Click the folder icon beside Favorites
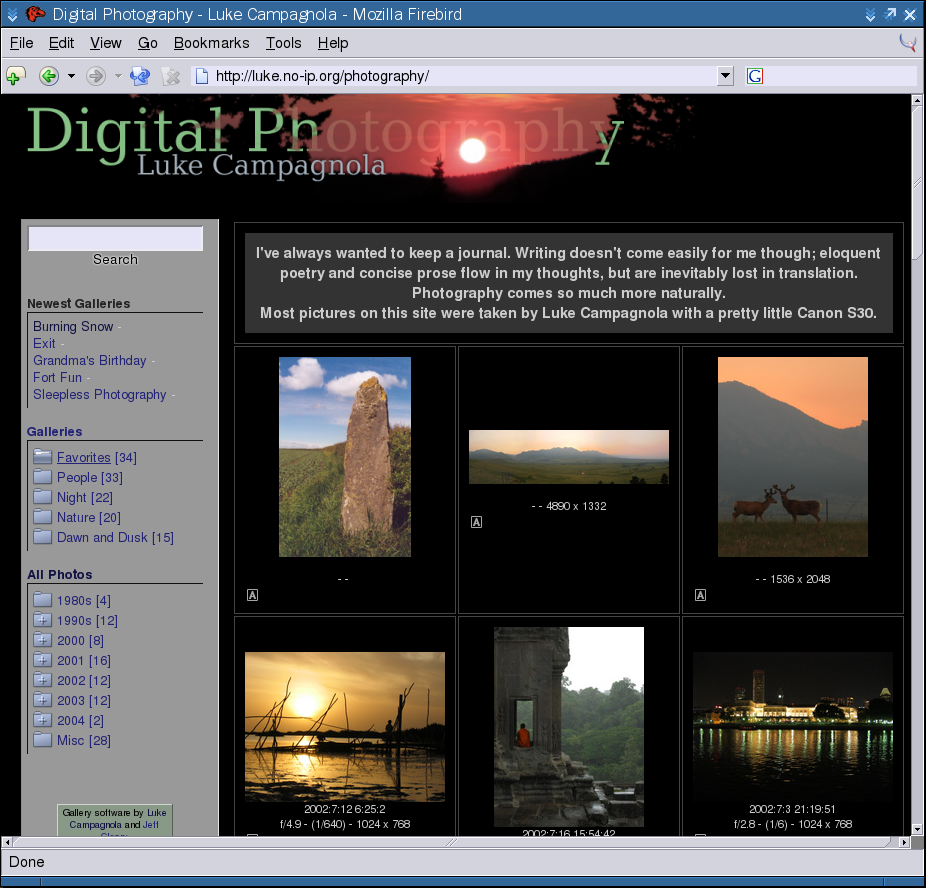 coord(43,457)
